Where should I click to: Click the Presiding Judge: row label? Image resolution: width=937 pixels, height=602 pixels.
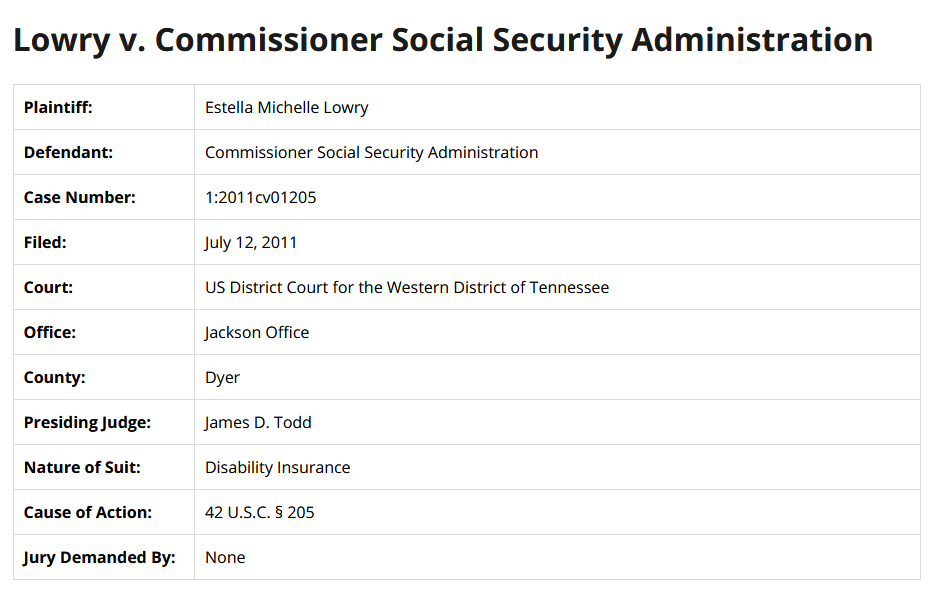(x=87, y=422)
